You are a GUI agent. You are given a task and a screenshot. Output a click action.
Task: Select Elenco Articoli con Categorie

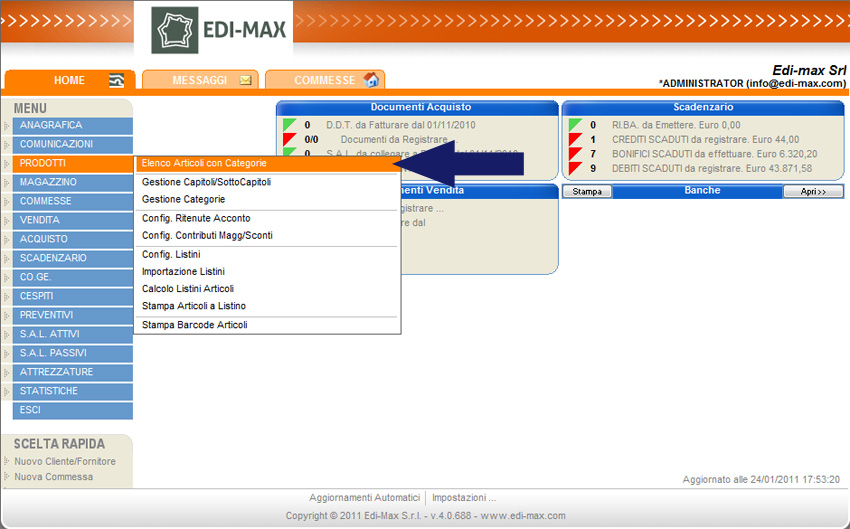tap(204, 163)
